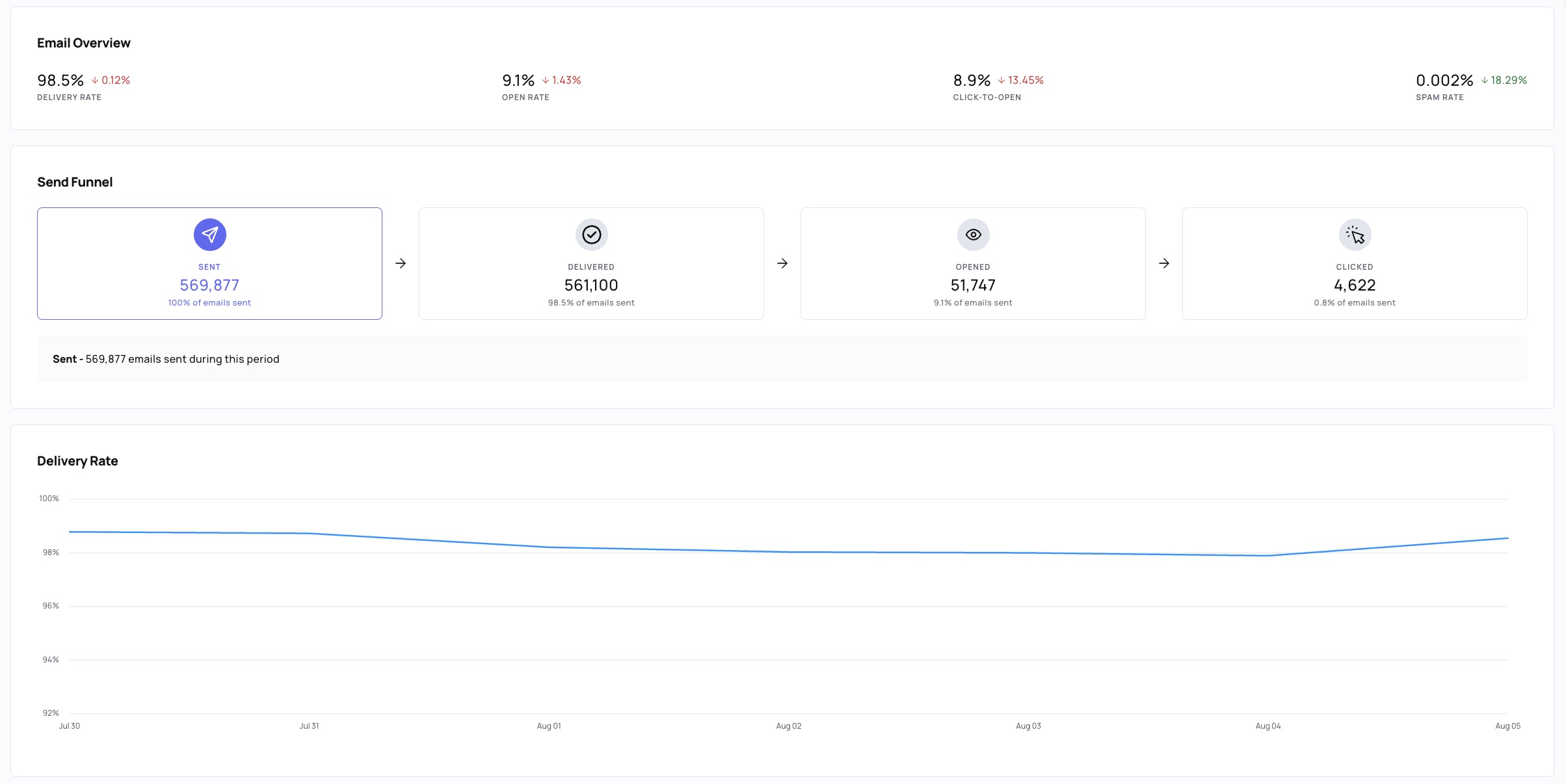Image resolution: width=1566 pixels, height=784 pixels.
Task: Click the OPEN RATE label
Action: 525,98
